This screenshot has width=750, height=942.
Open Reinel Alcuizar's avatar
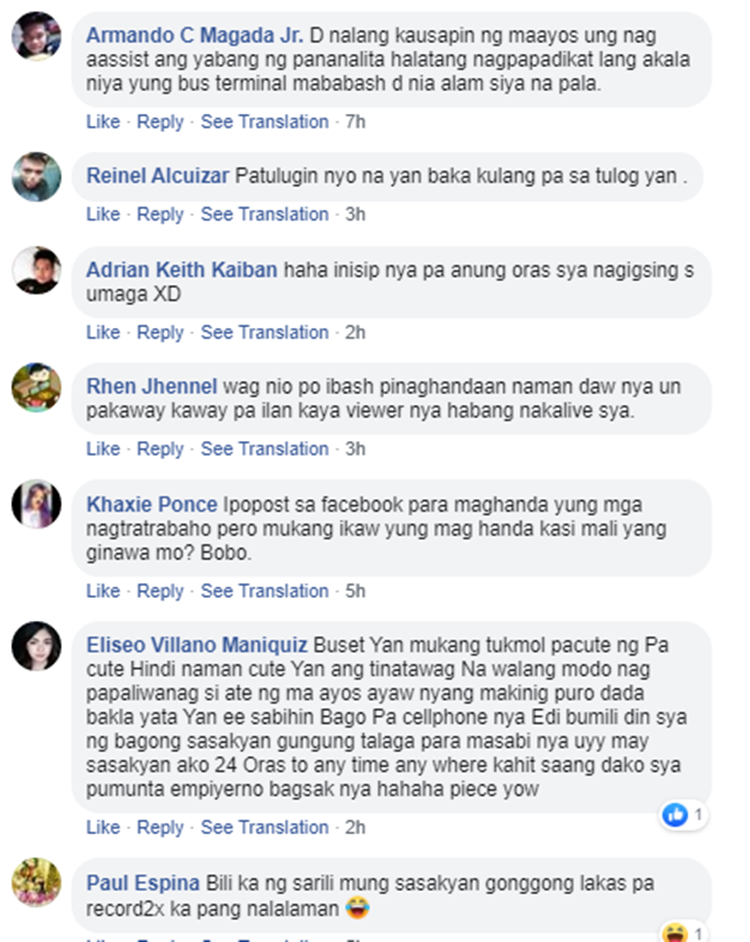click(37, 177)
